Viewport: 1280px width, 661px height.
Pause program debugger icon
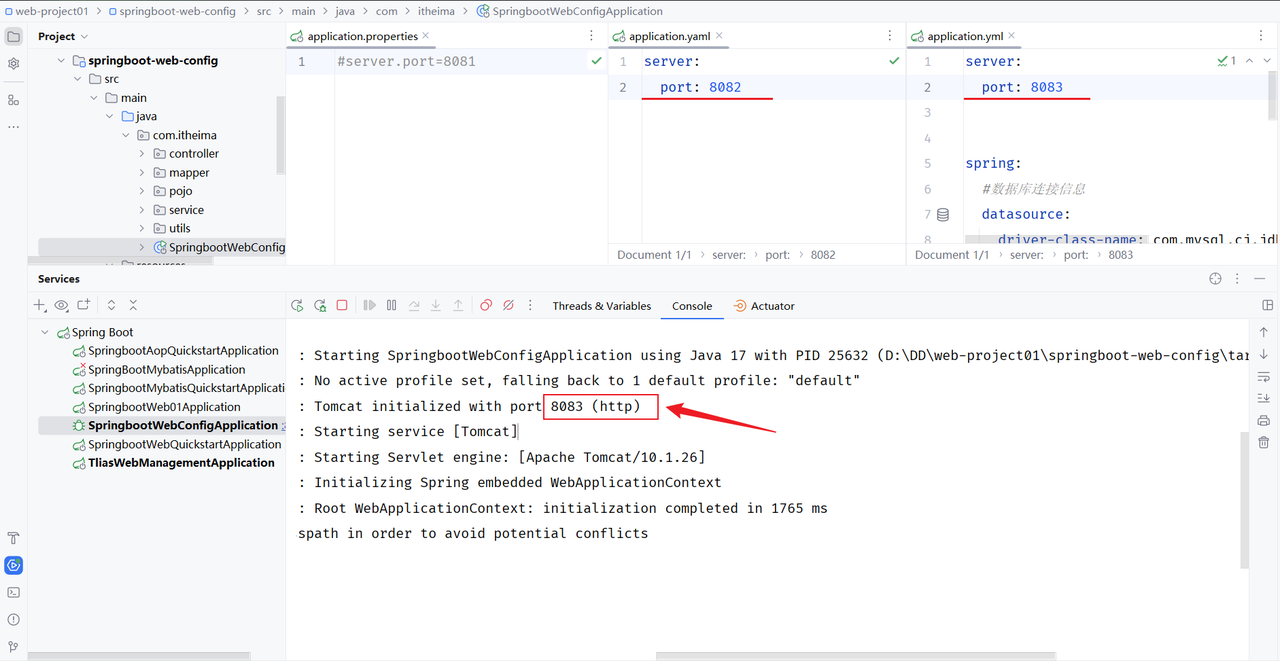point(392,306)
